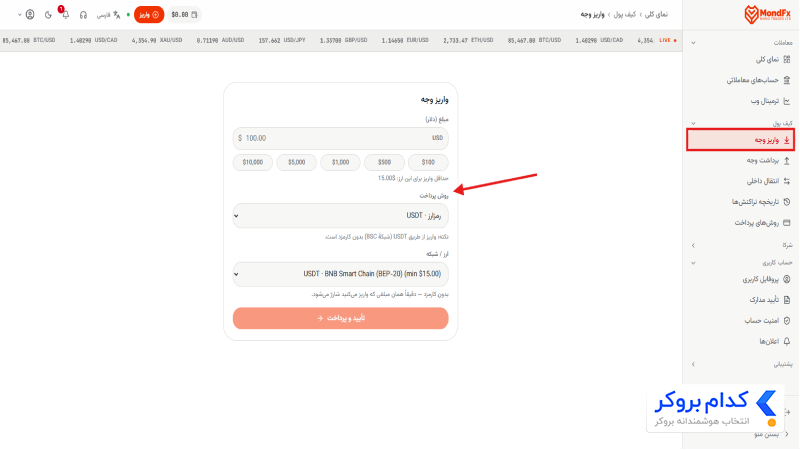Go to برداشت وجه withdrawal page

click(x=768, y=160)
